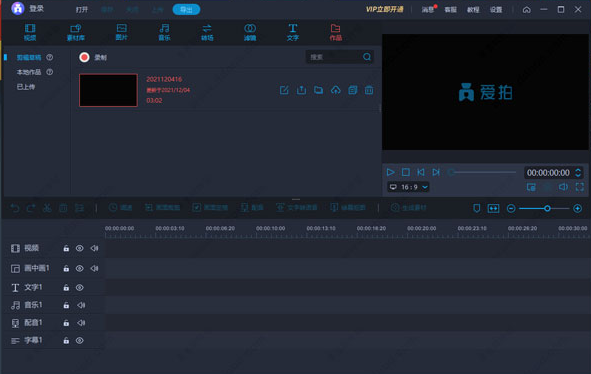Click the VIP立即开通 link
Screen dimensions: 591x374
[x=384, y=9]
